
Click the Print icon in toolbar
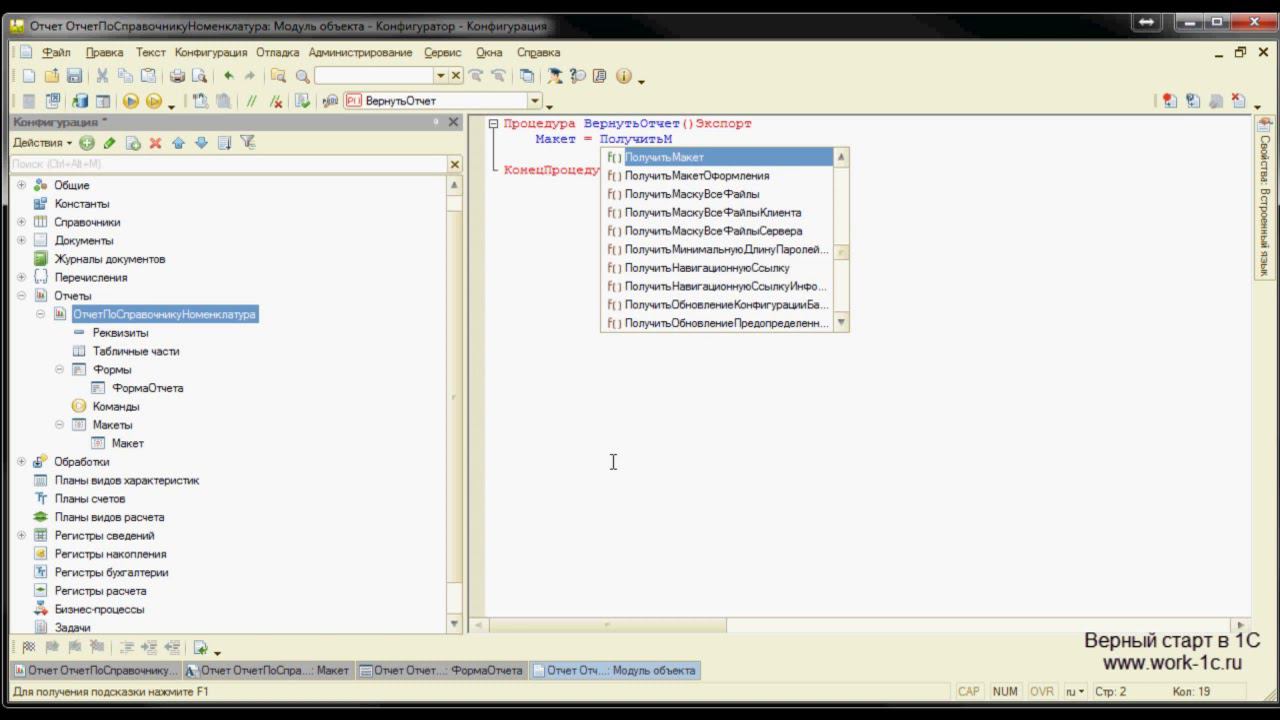177,76
